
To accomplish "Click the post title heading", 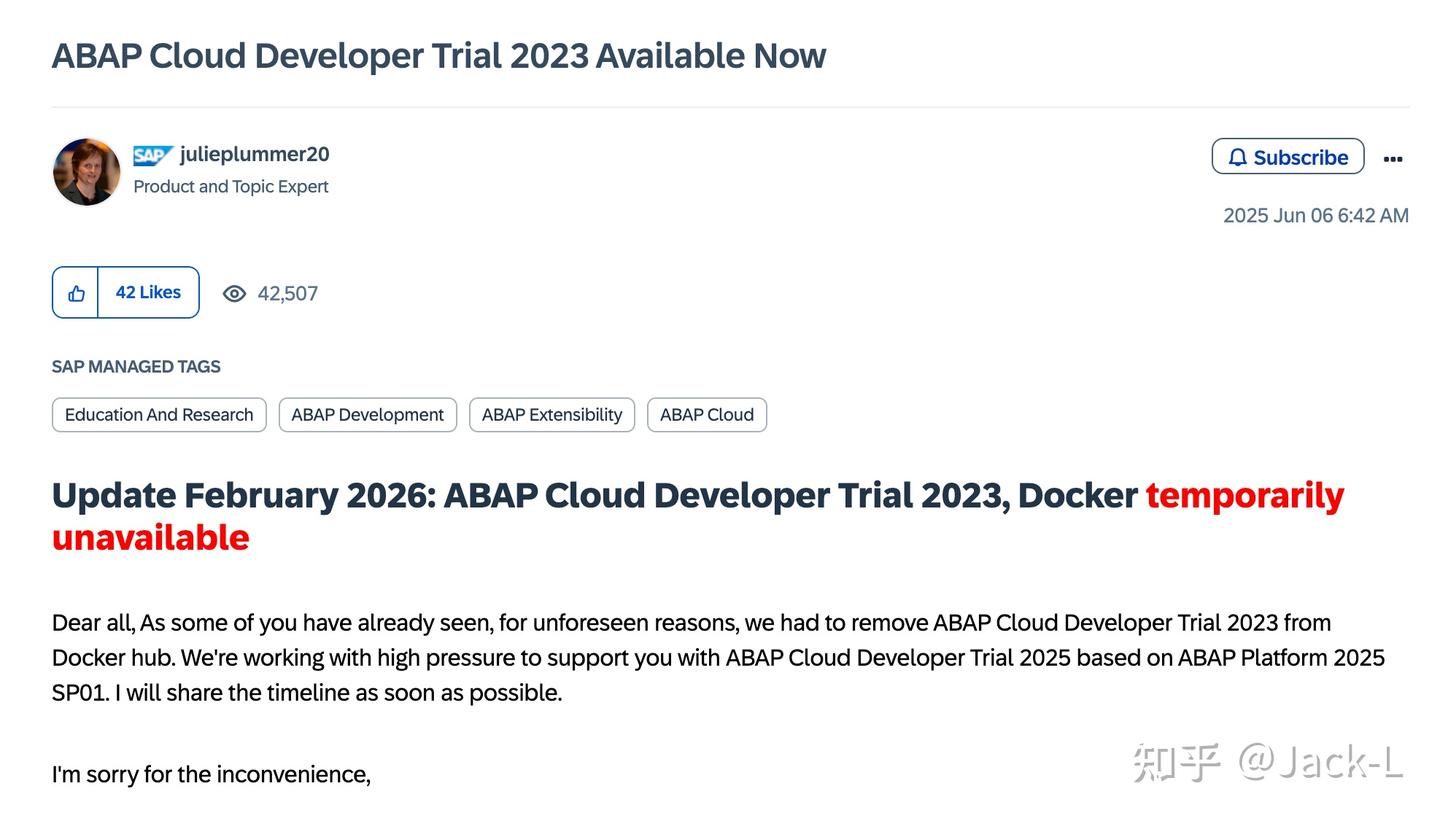I will pos(438,56).
